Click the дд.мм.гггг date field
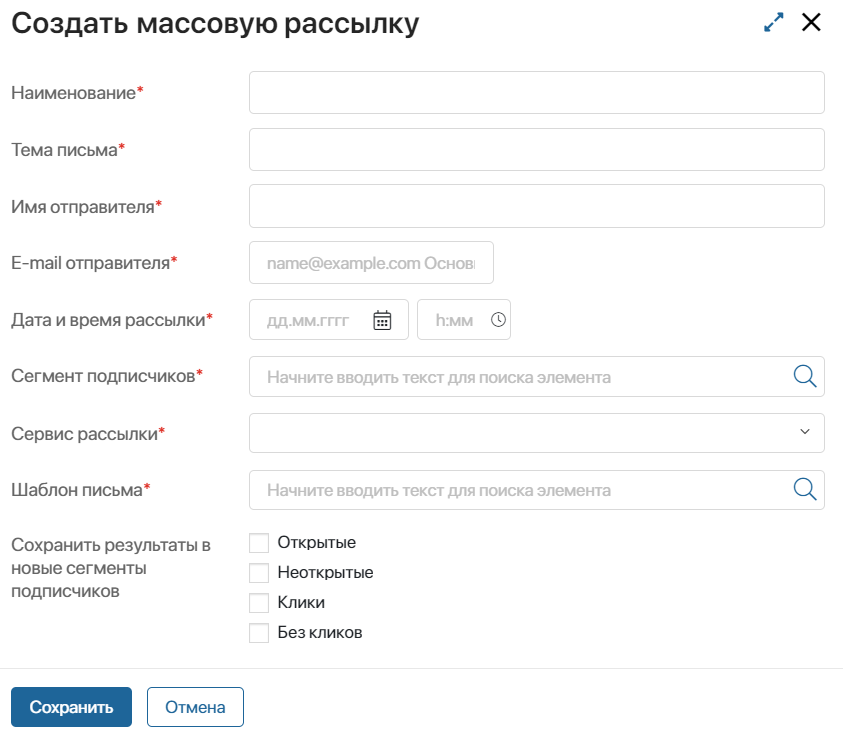Screen dimensions: 843x737 click(329, 320)
